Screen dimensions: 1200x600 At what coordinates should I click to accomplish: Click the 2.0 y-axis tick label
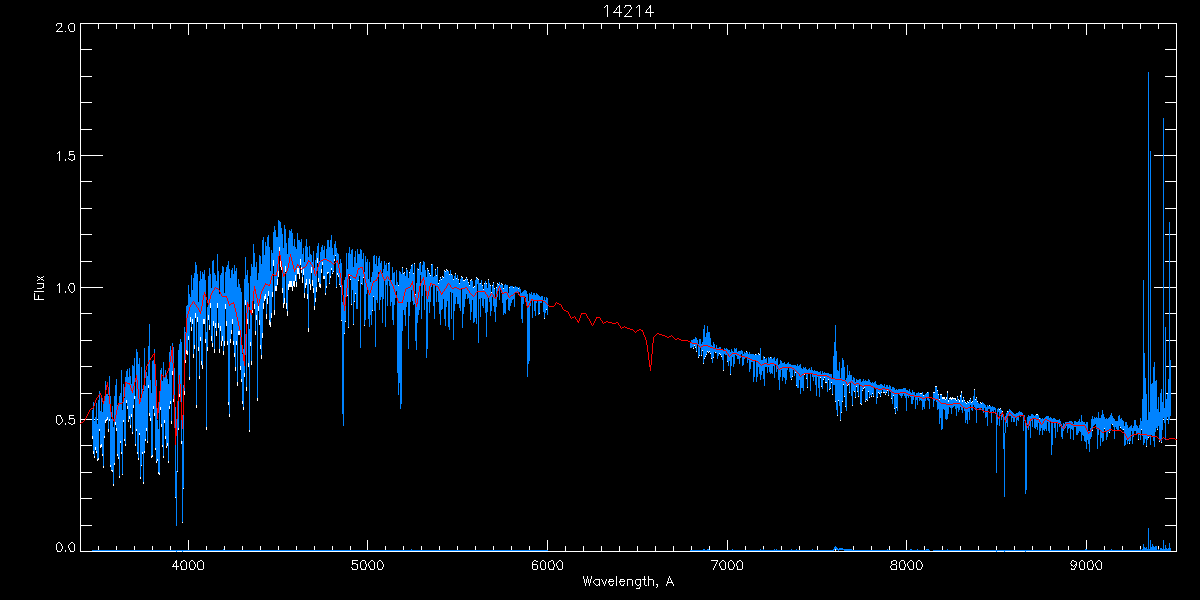(65, 28)
